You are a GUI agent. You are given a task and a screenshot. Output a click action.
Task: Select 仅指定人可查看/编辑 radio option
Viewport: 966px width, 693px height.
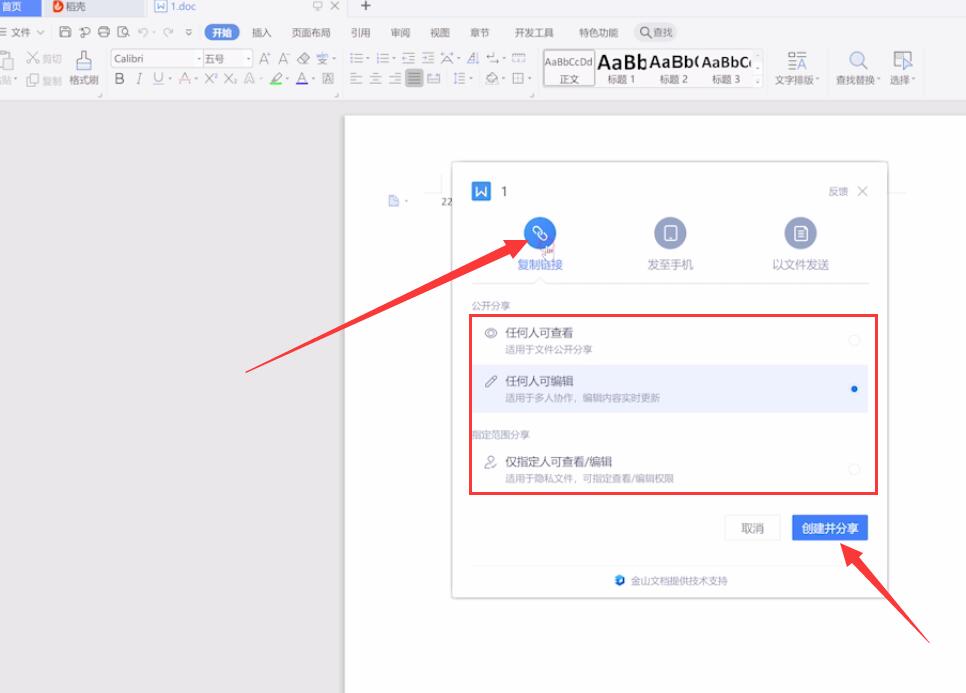point(854,469)
